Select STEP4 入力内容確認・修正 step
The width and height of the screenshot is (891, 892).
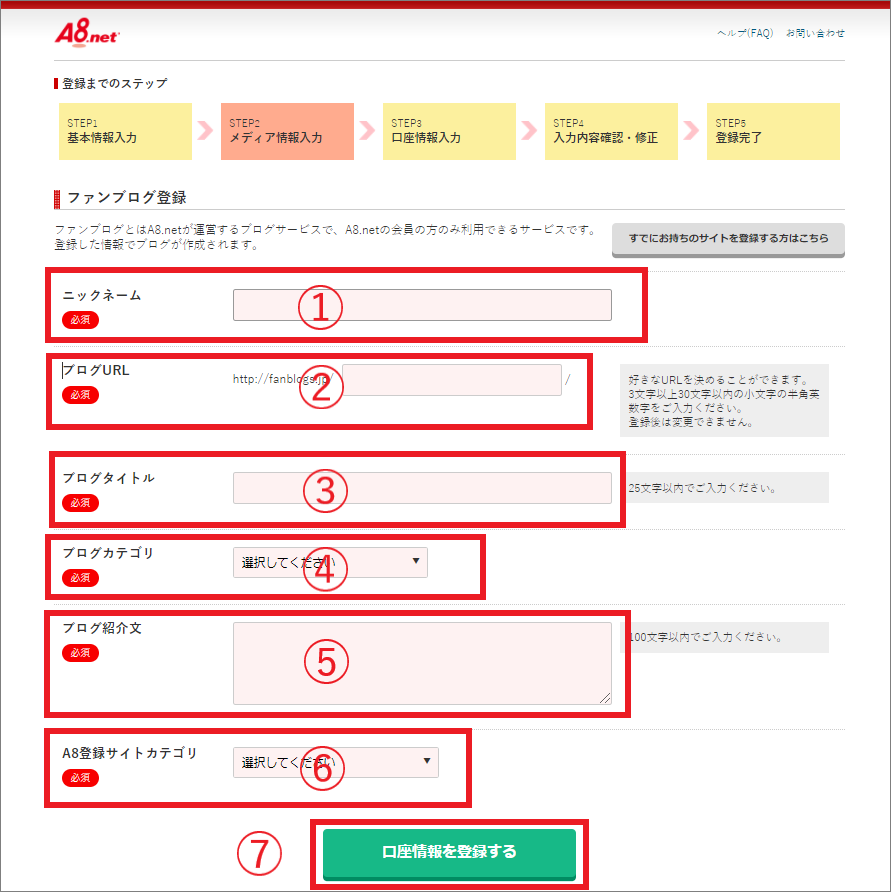point(611,131)
